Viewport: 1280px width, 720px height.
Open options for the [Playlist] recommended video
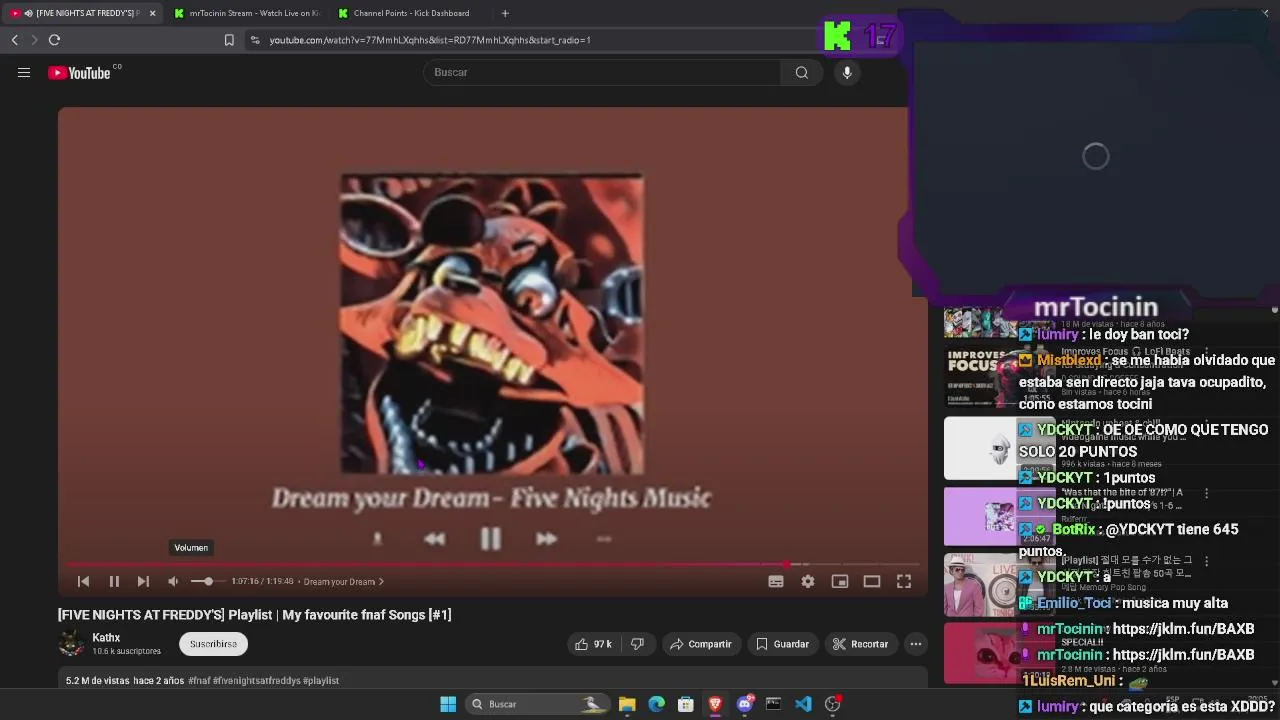[1206, 561]
